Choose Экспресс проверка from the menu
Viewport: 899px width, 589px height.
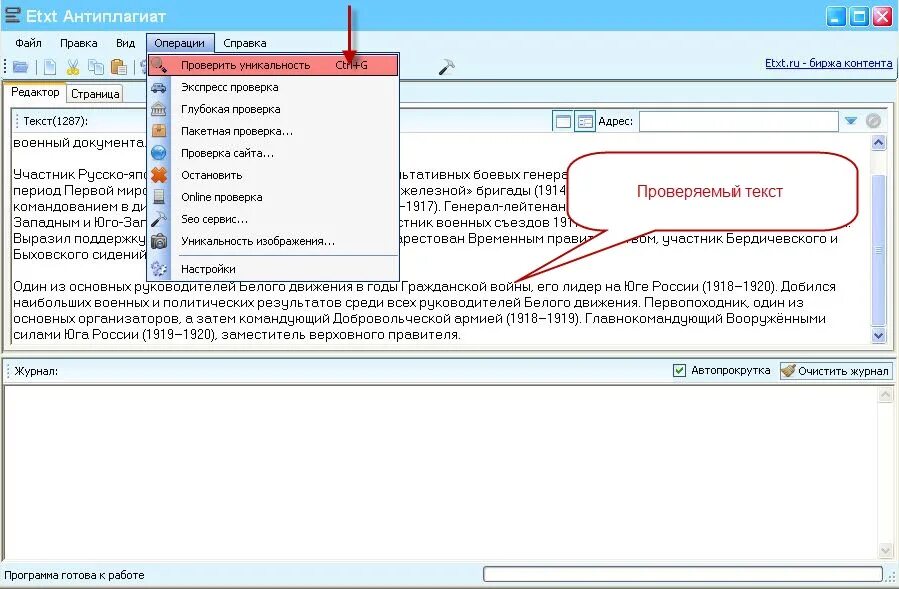(273, 87)
